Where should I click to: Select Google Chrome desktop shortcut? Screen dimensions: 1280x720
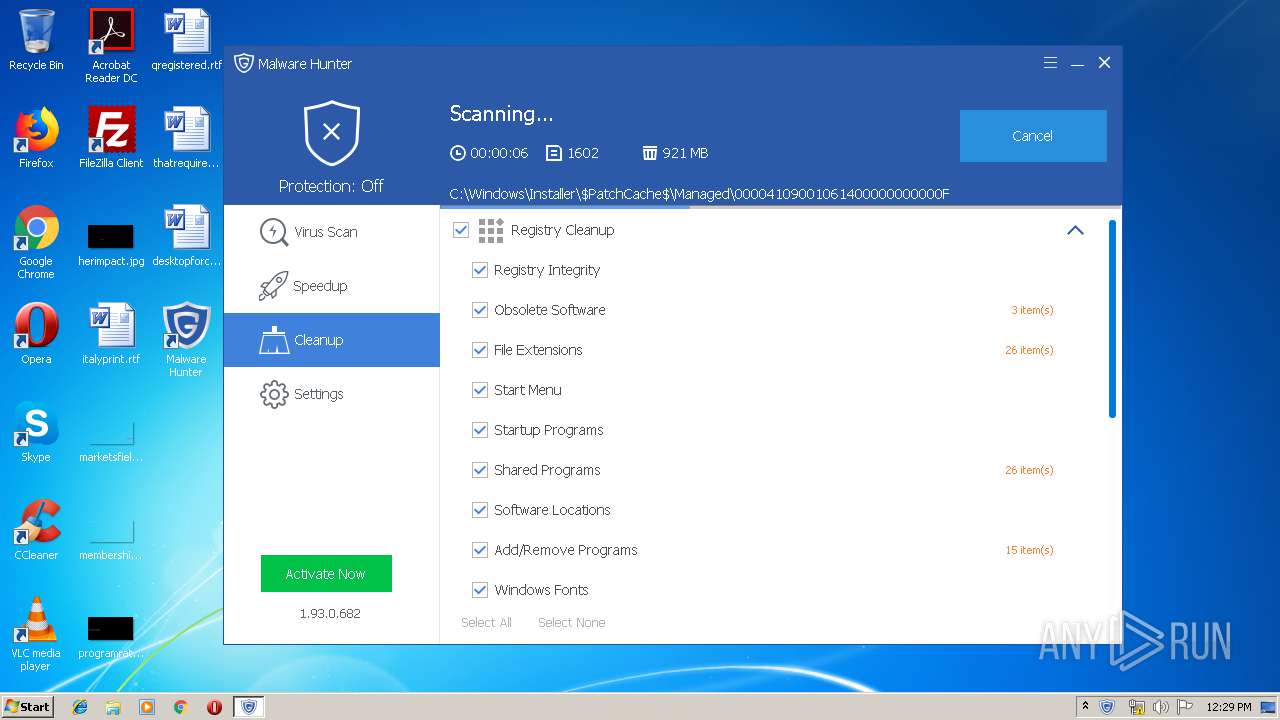[36, 242]
